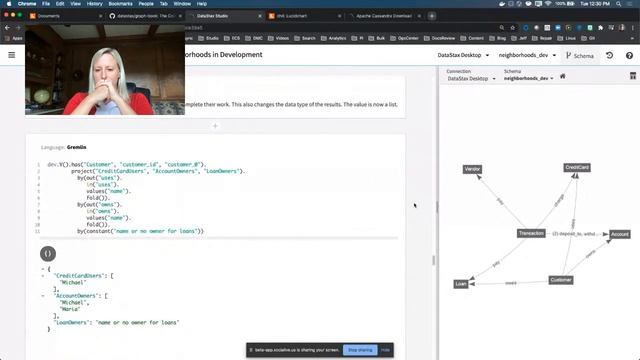Image resolution: width=640 pixels, height=360 pixels.
Task: Switch results to the JSON braces view
Action: tap(48, 253)
